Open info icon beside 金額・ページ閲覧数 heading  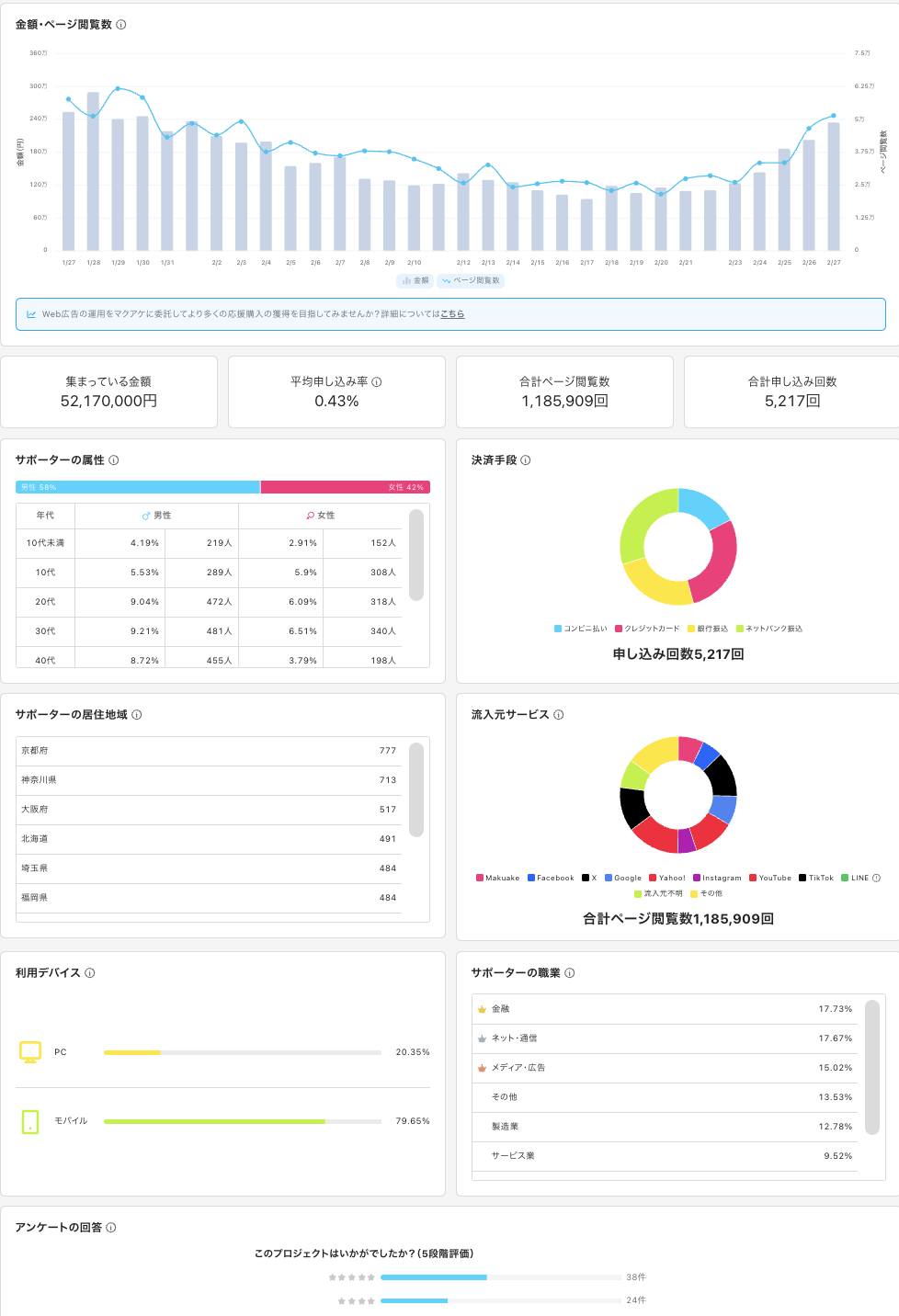(121, 25)
